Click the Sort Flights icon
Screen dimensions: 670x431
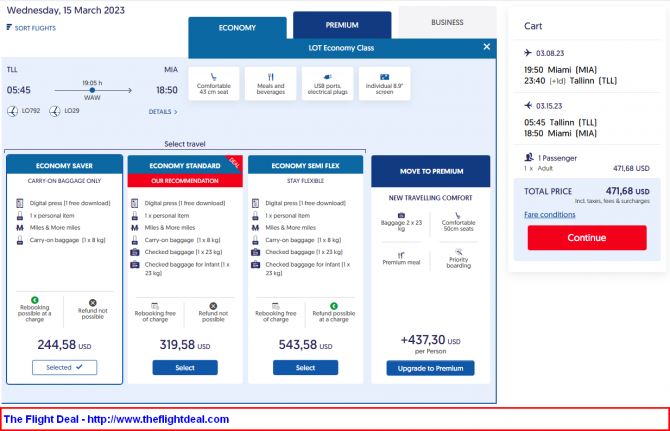(x=9, y=27)
